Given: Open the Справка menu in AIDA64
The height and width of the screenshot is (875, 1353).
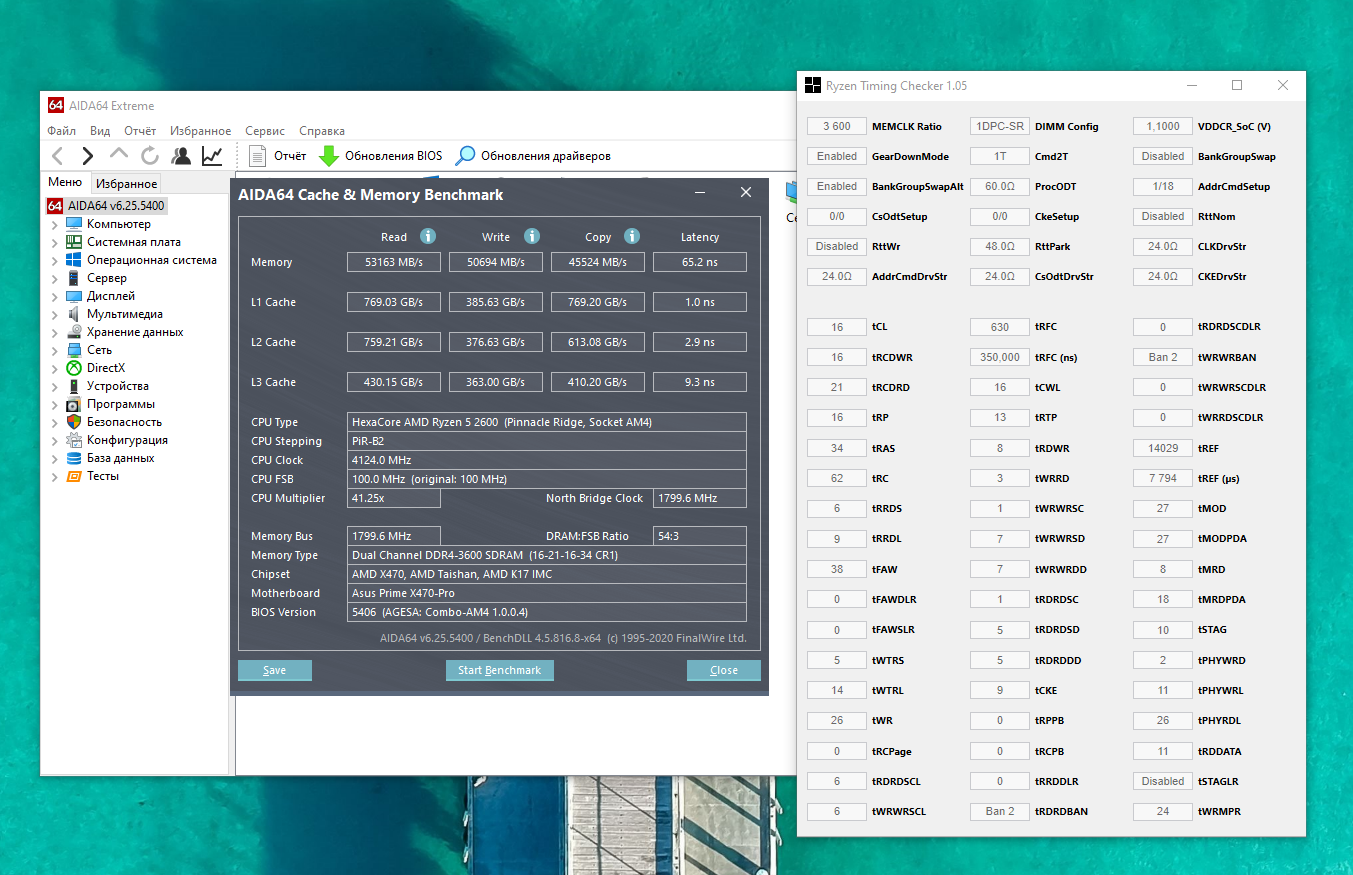Looking at the screenshot, I should click(322, 131).
